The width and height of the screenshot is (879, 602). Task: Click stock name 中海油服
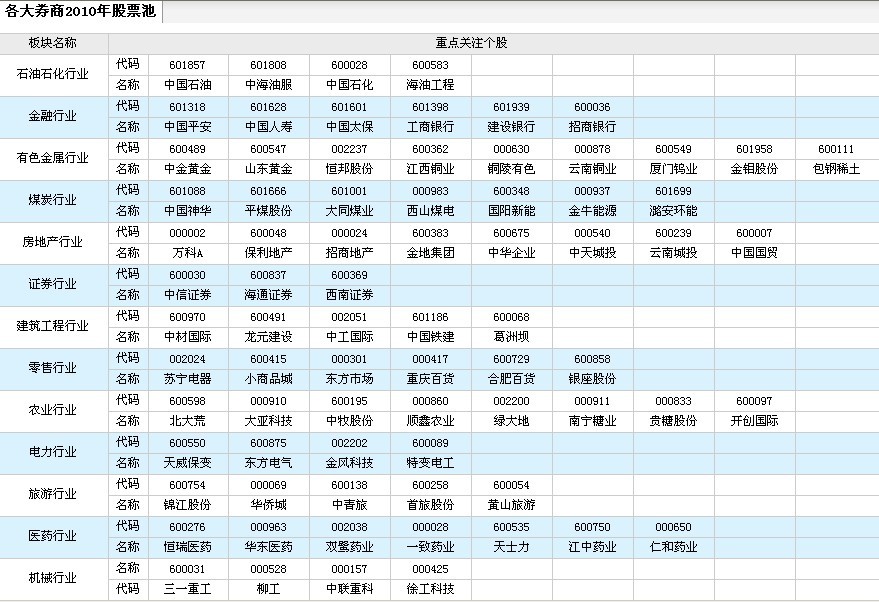[x=269, y=85]
